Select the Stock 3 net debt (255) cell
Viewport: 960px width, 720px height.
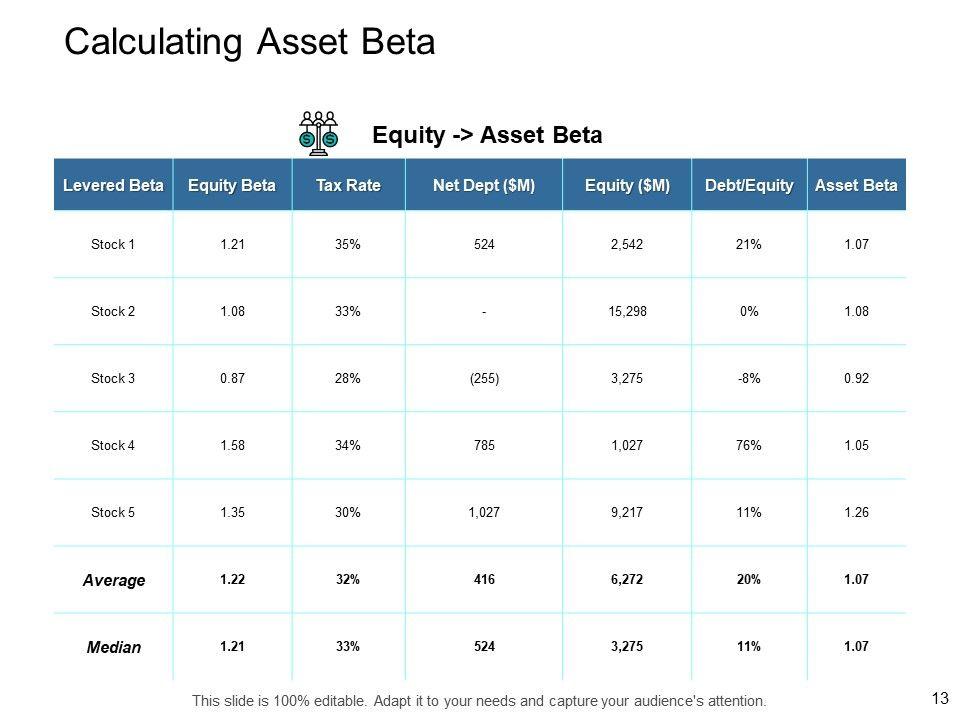click(484, 378)
